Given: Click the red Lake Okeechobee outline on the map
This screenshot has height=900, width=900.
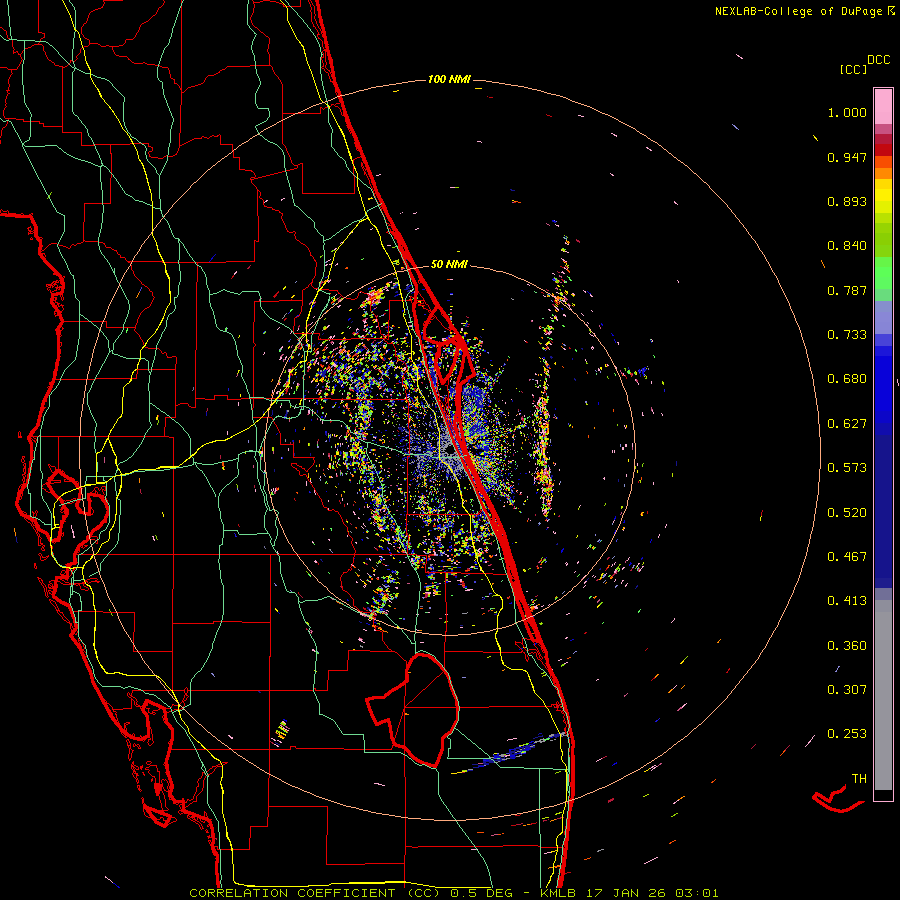Looking at the screenshot, I should 413,709.
